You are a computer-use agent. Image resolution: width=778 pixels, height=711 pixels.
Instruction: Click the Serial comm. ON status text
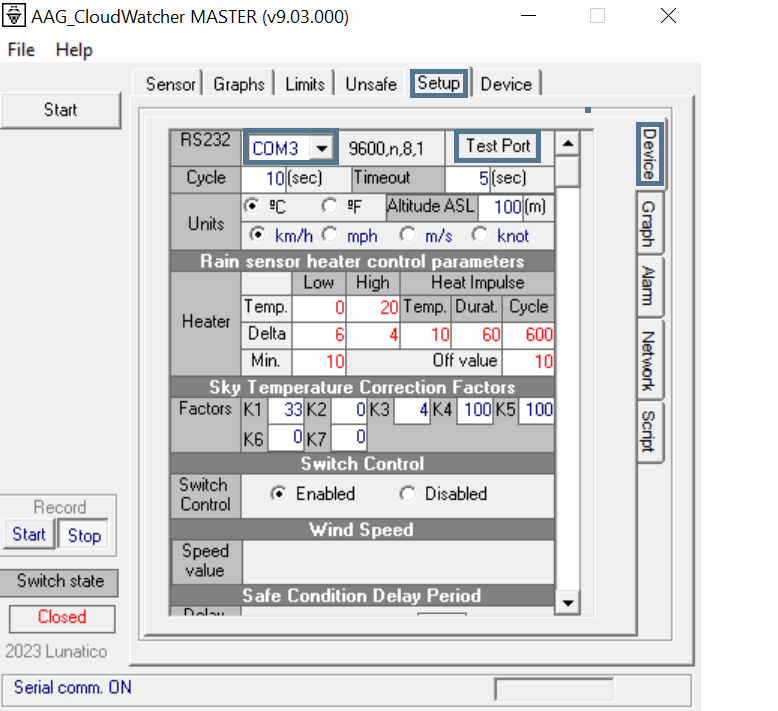(72, 688)
